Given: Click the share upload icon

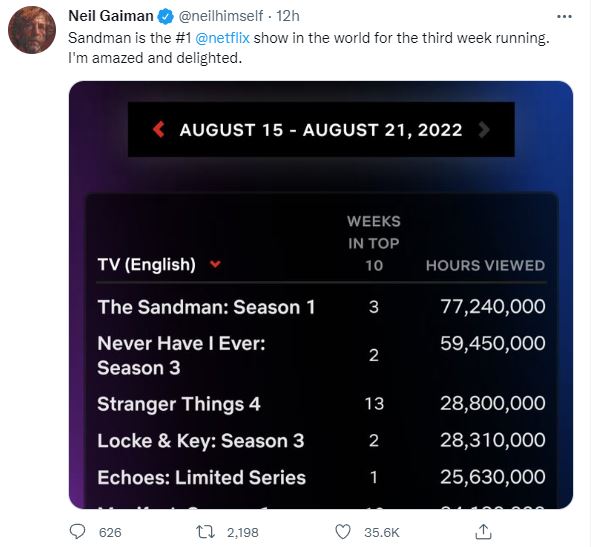Looking at the screenshot, I should [x=483, y=532].
